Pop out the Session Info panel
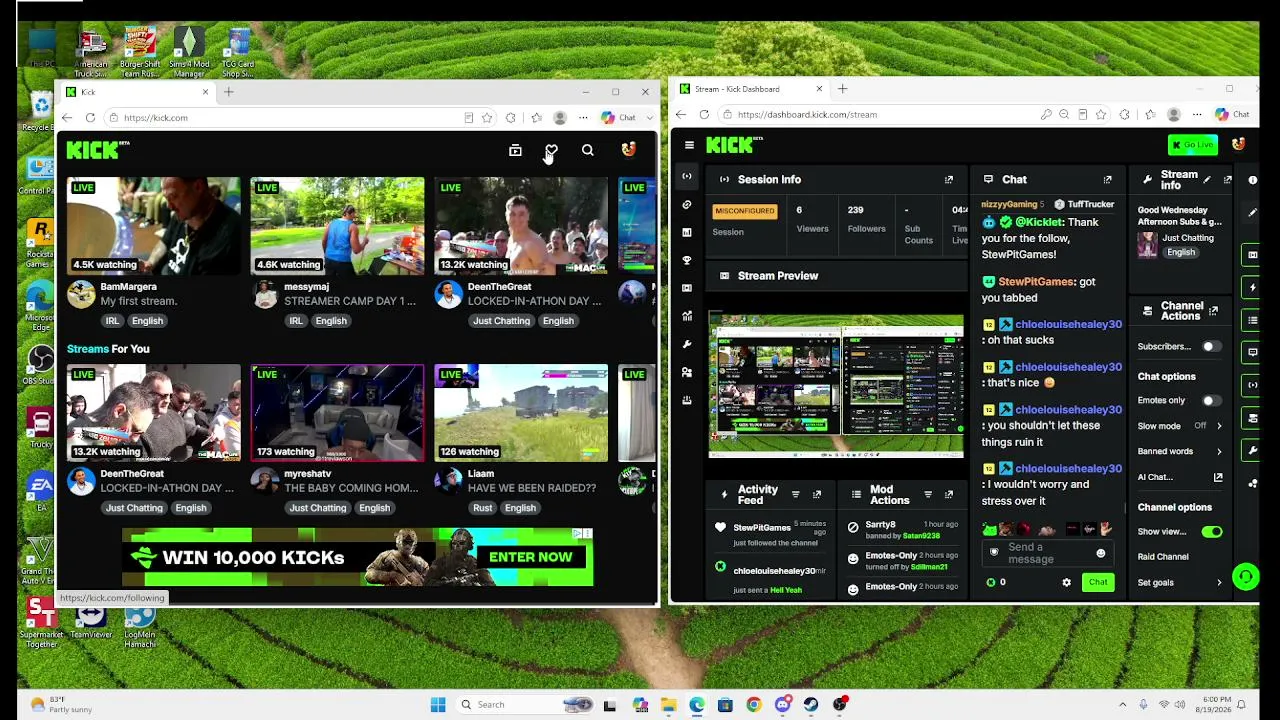 tap(949, 180)
